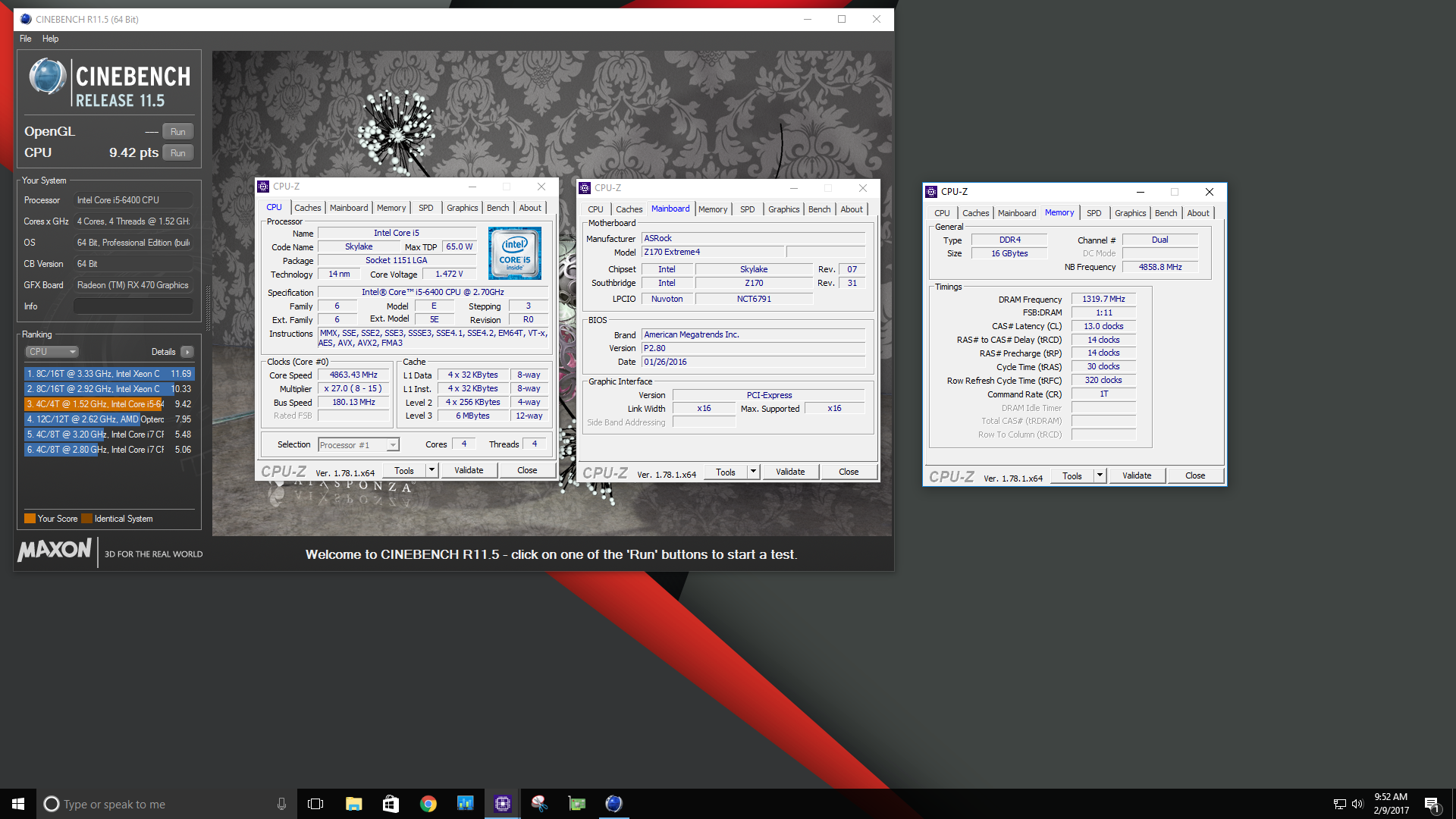This screenshot has width=1456, height=819.
Task: Open the Help menu in Cinebench
Action: [50, 39]
